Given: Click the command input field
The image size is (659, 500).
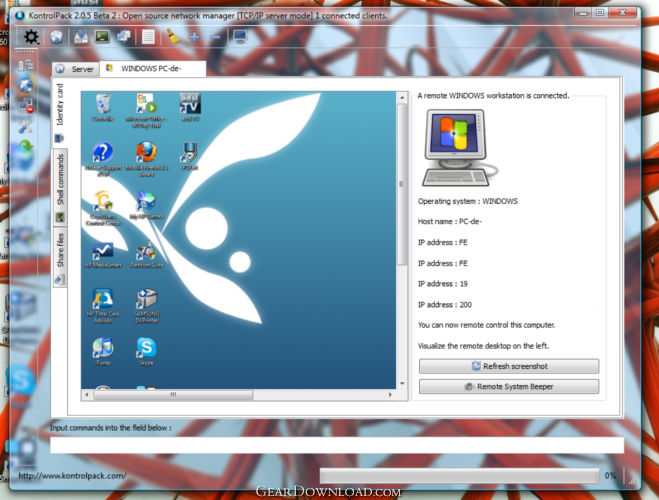Looking at the screenshot, I should click(337, 445).
